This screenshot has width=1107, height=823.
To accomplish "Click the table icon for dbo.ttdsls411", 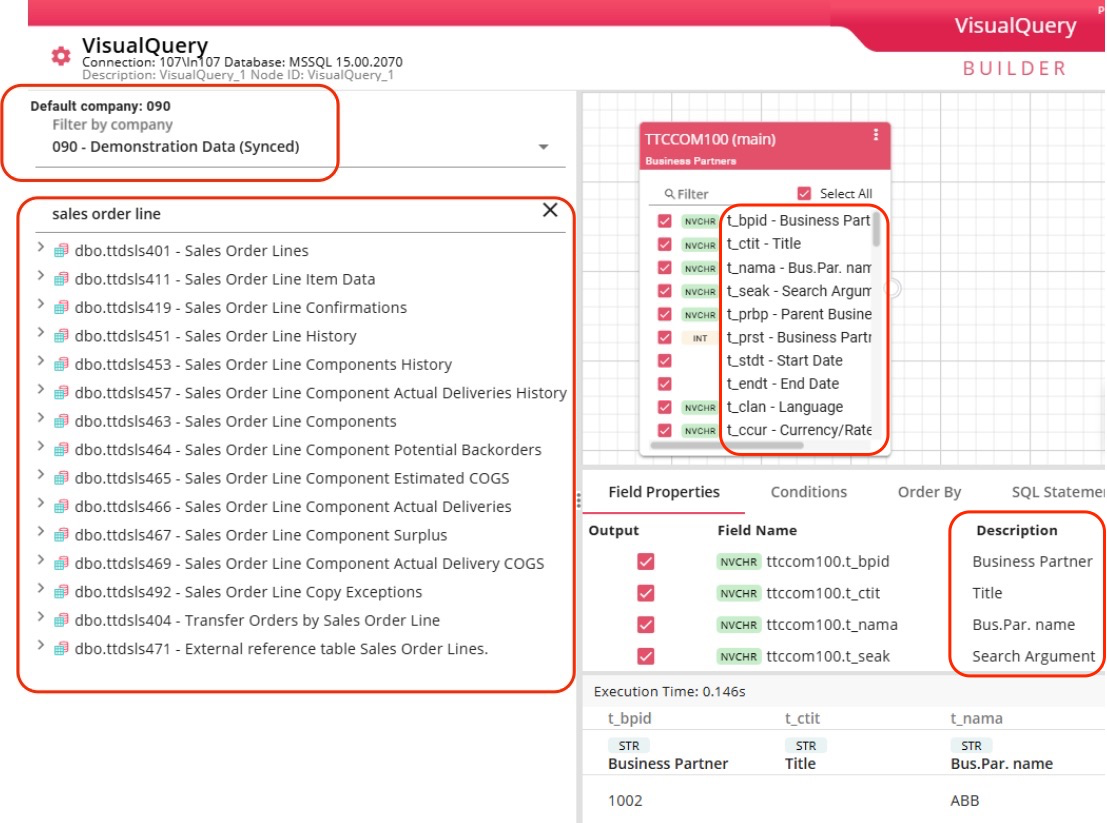I will coord(61,279).
